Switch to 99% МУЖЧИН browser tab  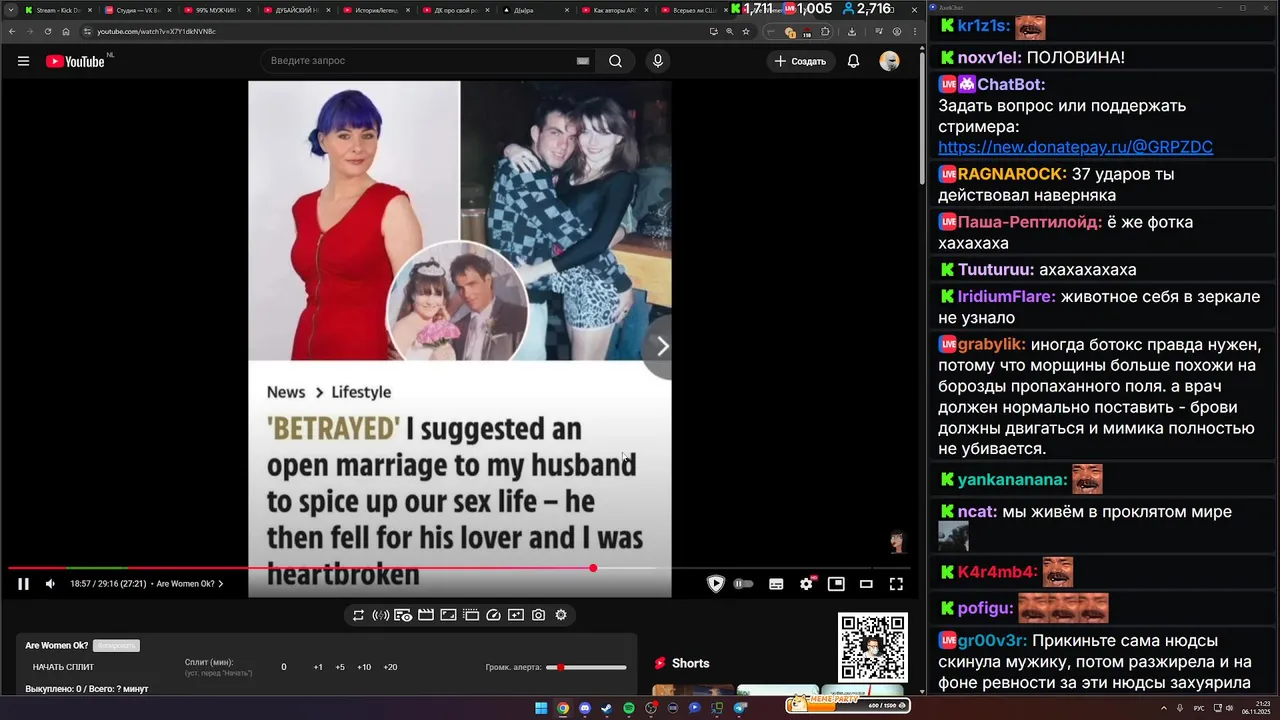(x=216, y=10)
